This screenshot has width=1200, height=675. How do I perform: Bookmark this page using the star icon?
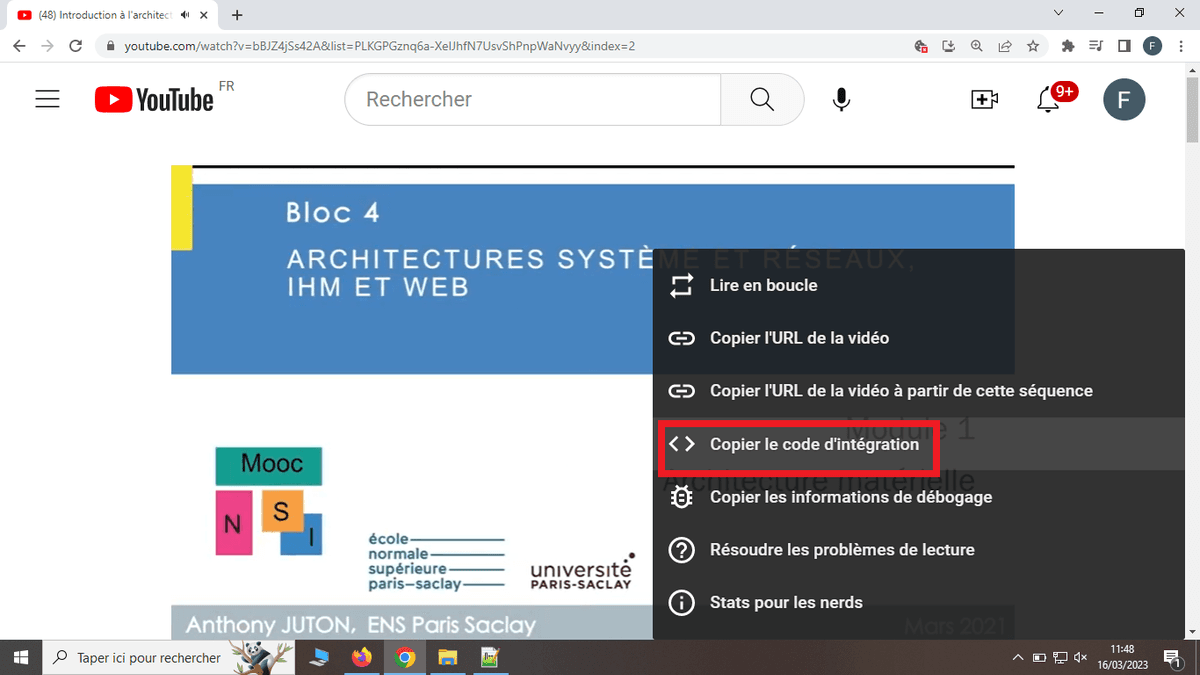click(1033, 46)
